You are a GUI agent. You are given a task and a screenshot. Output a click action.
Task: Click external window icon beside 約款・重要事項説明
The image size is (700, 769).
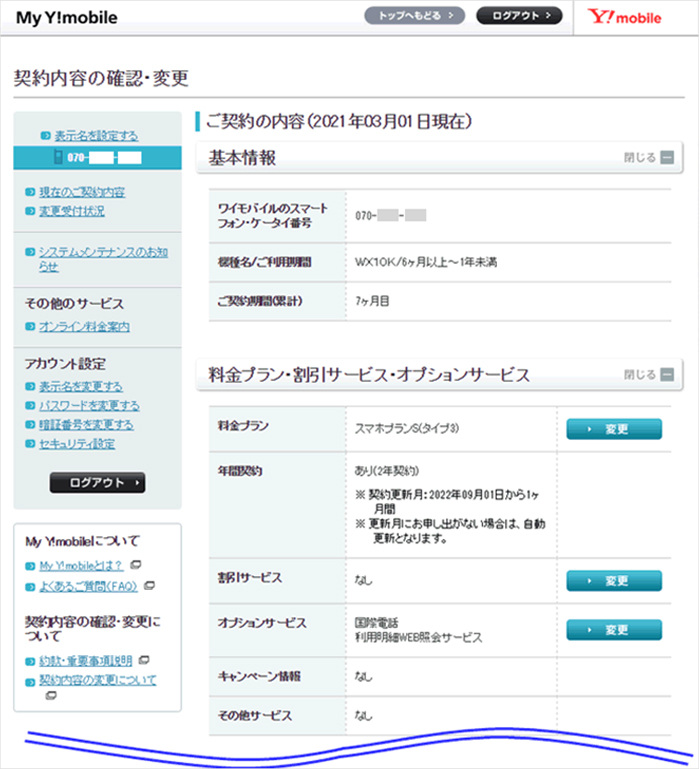click(x=144, y=660)
